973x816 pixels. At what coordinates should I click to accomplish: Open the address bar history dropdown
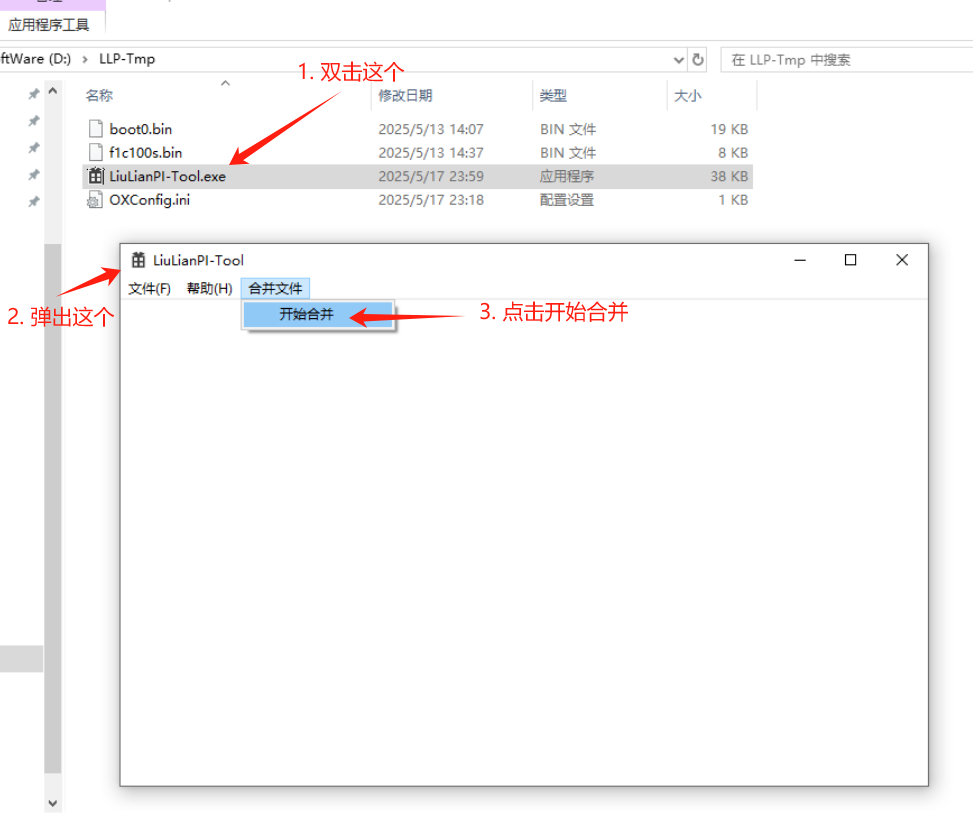point(679,60)
